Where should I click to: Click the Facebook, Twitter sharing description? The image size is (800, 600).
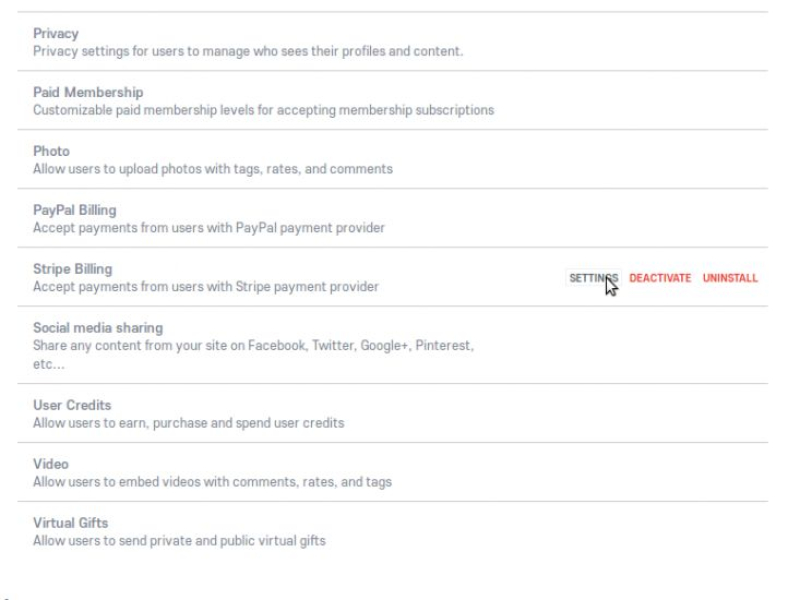click(254, 346)
